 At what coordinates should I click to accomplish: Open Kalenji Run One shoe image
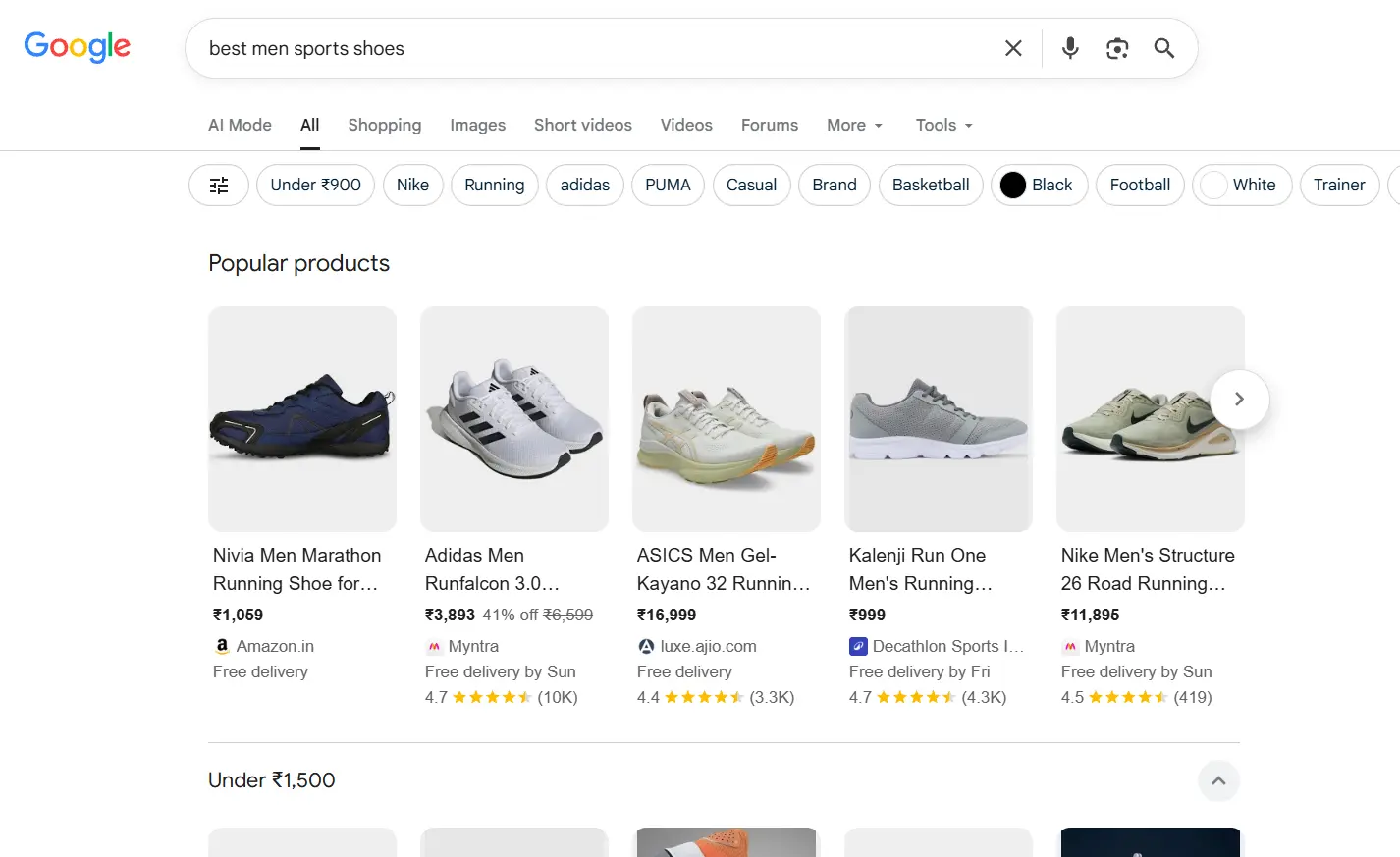(x=939, y=419)
